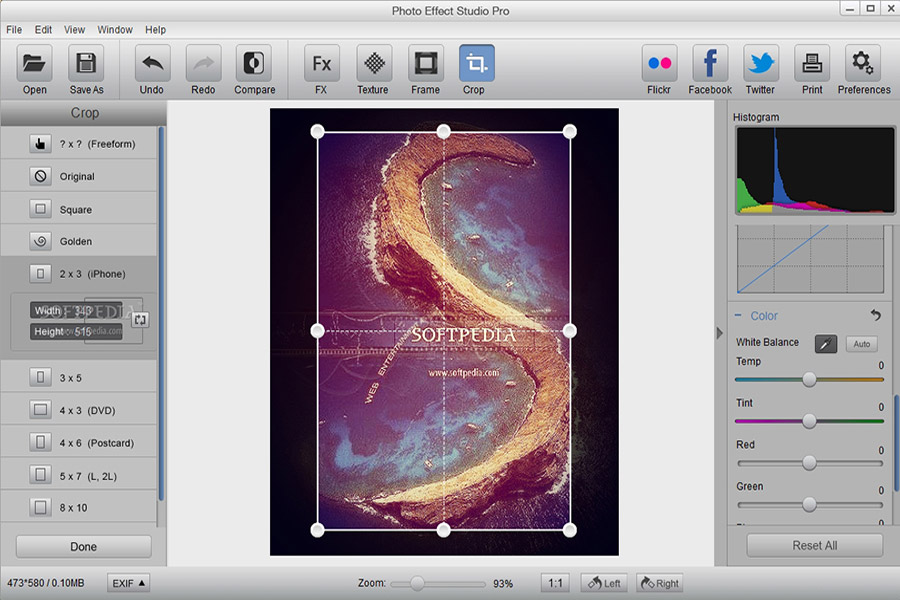Share the photo to Flickr

click(x=659, y=63)
